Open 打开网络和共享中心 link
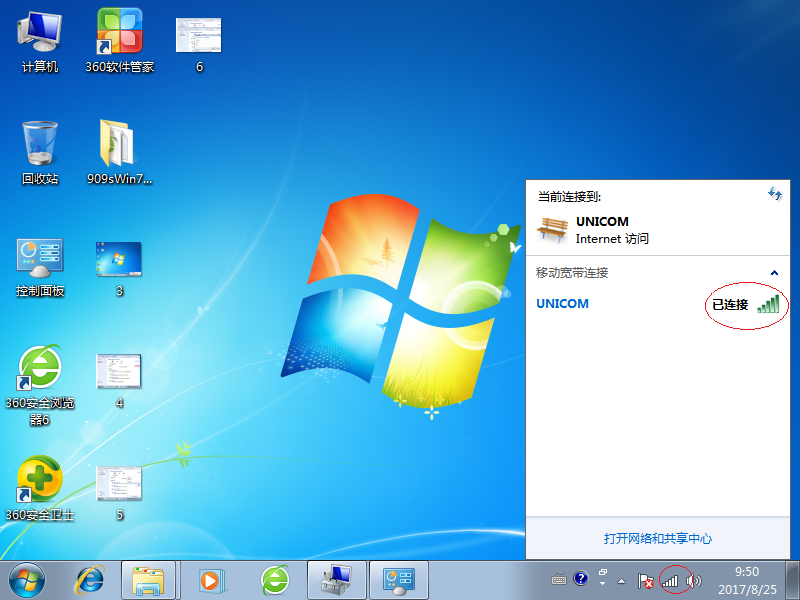800x600 pixels. pos(658,538)
